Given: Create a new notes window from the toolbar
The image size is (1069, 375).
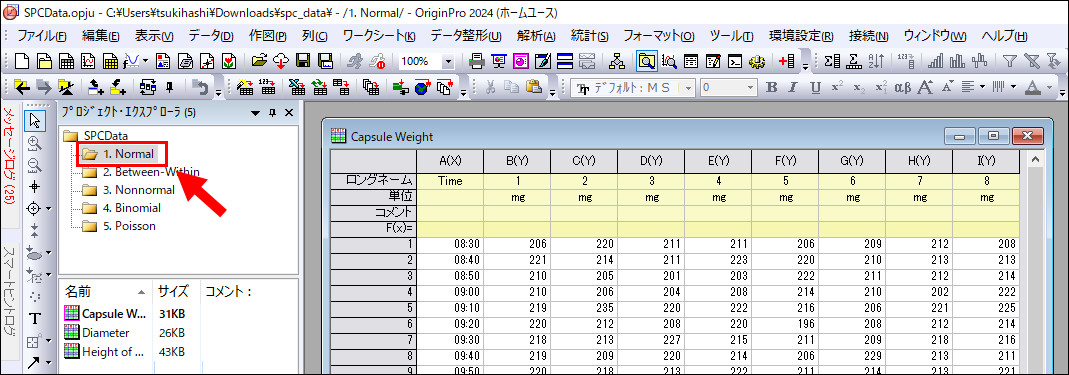Looking at the screenshot, I should [185, 61].
